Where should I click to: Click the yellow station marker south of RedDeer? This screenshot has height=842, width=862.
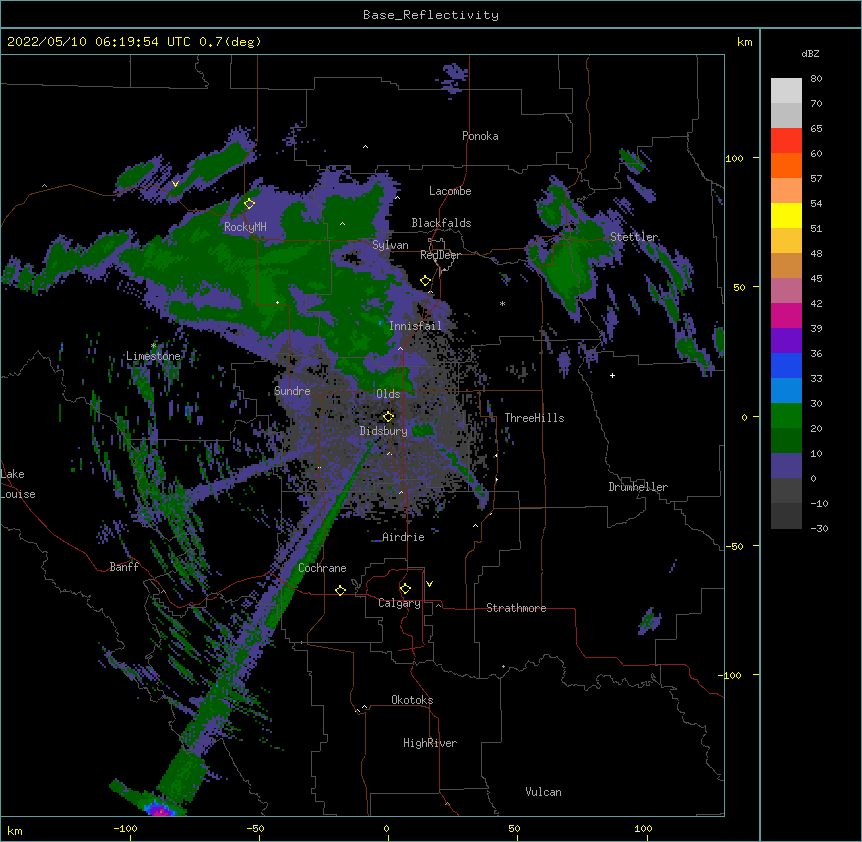[x=425, y=281]
